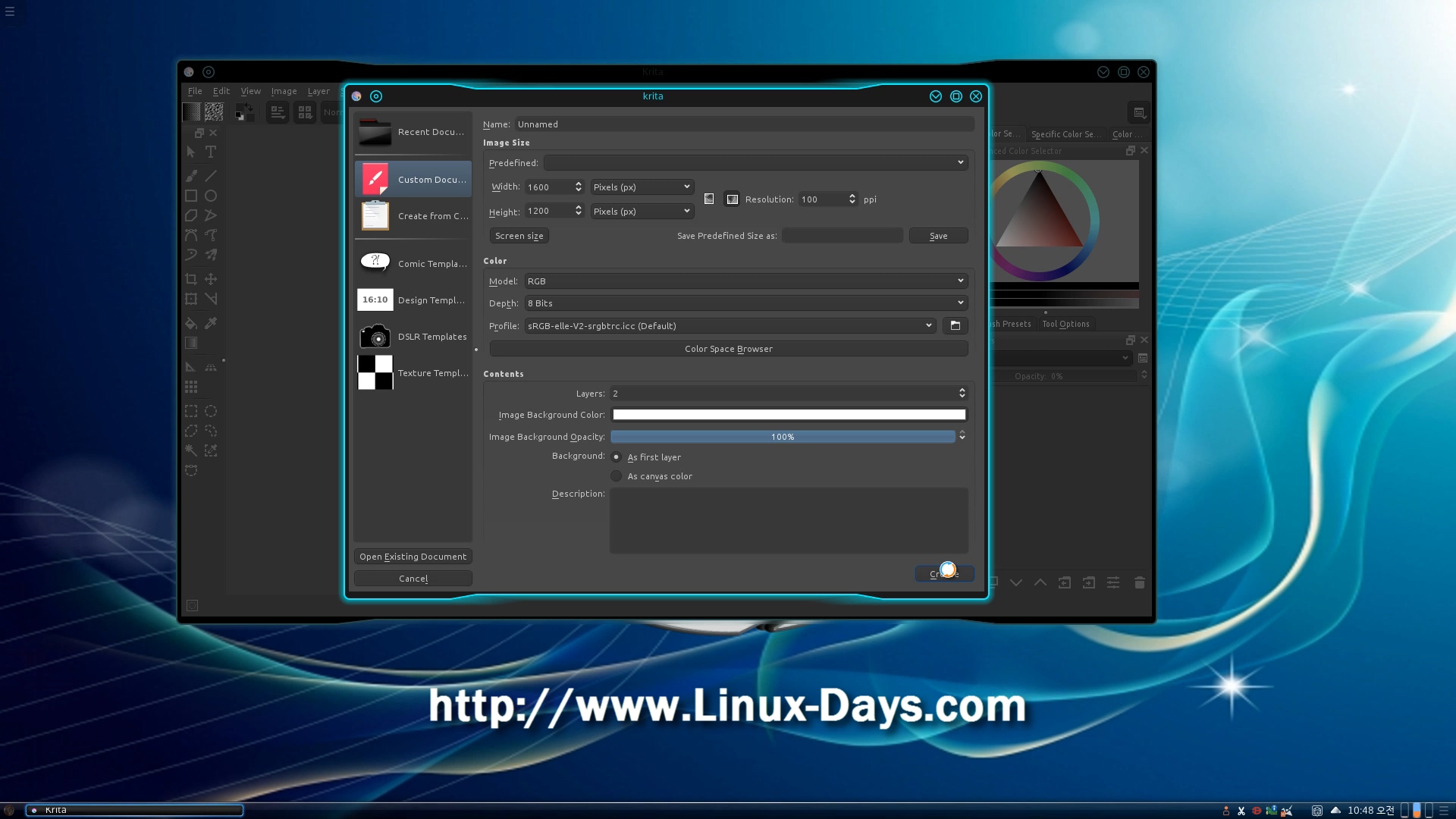Delete layer using trash icon in Layers docker

(x=1139, y=582)
